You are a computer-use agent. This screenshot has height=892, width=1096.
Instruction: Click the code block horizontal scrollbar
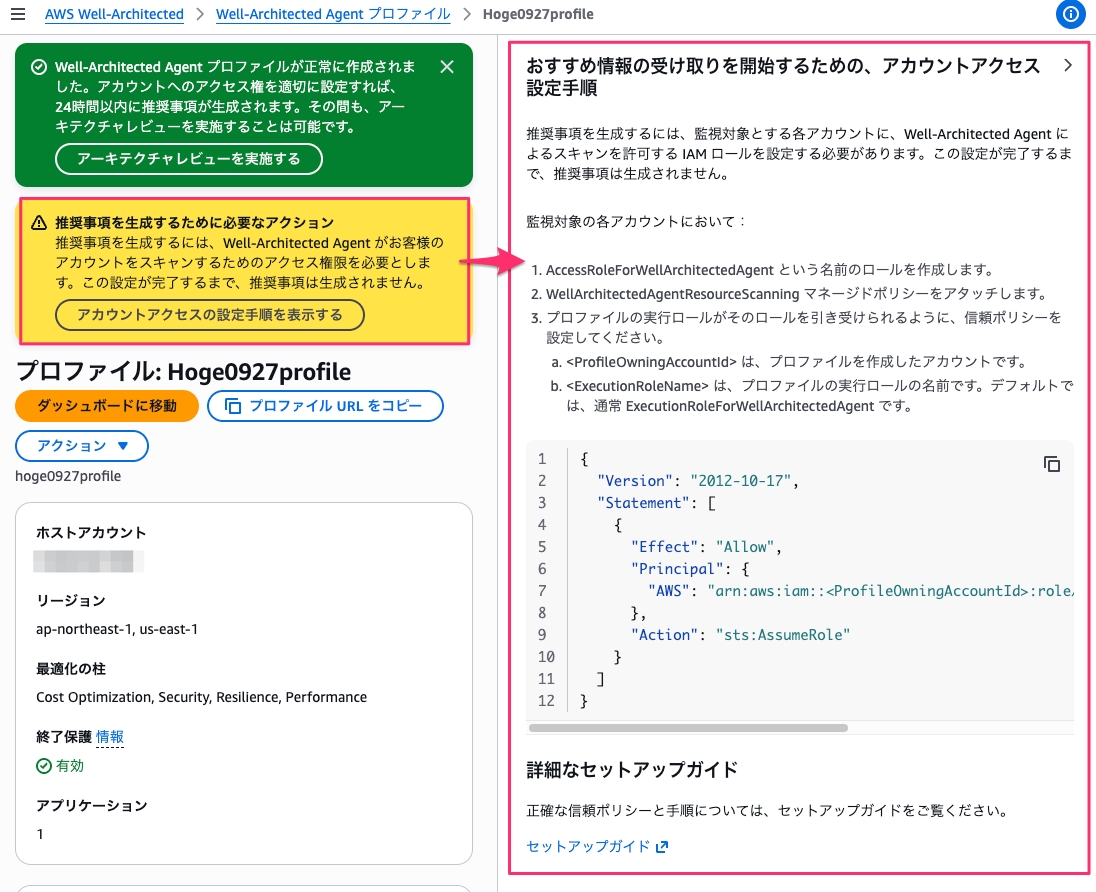688,728
